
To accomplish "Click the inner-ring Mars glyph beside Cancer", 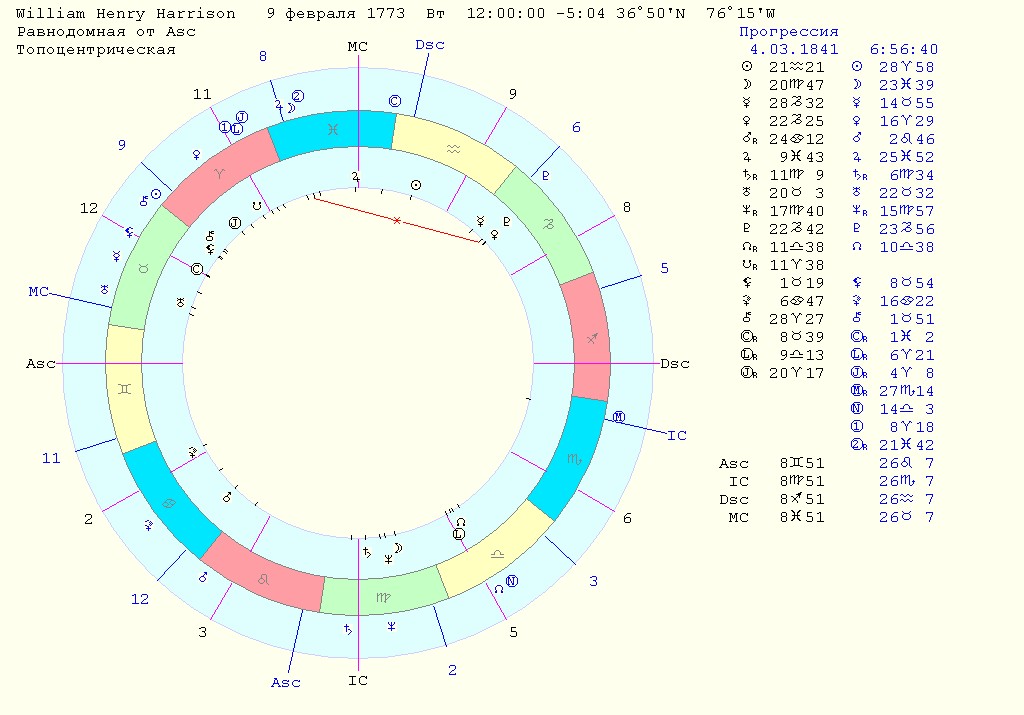I will point(227,498).
